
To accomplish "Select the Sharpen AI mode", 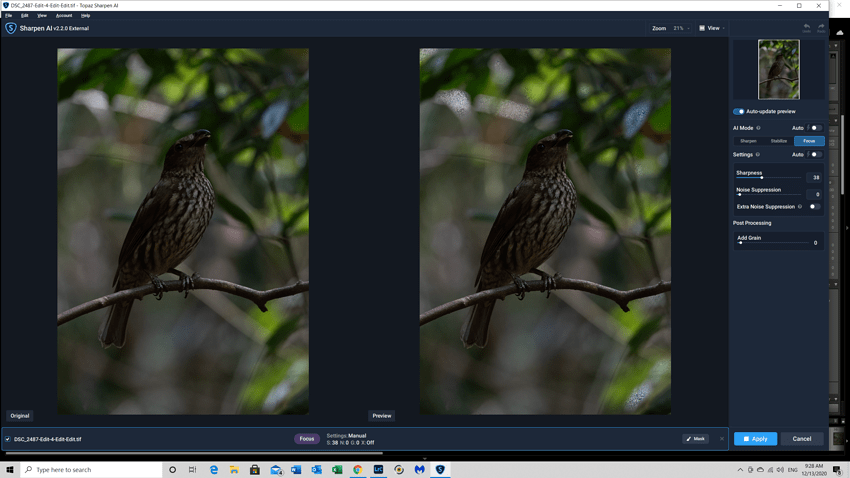I will click(x=749, y=141).
